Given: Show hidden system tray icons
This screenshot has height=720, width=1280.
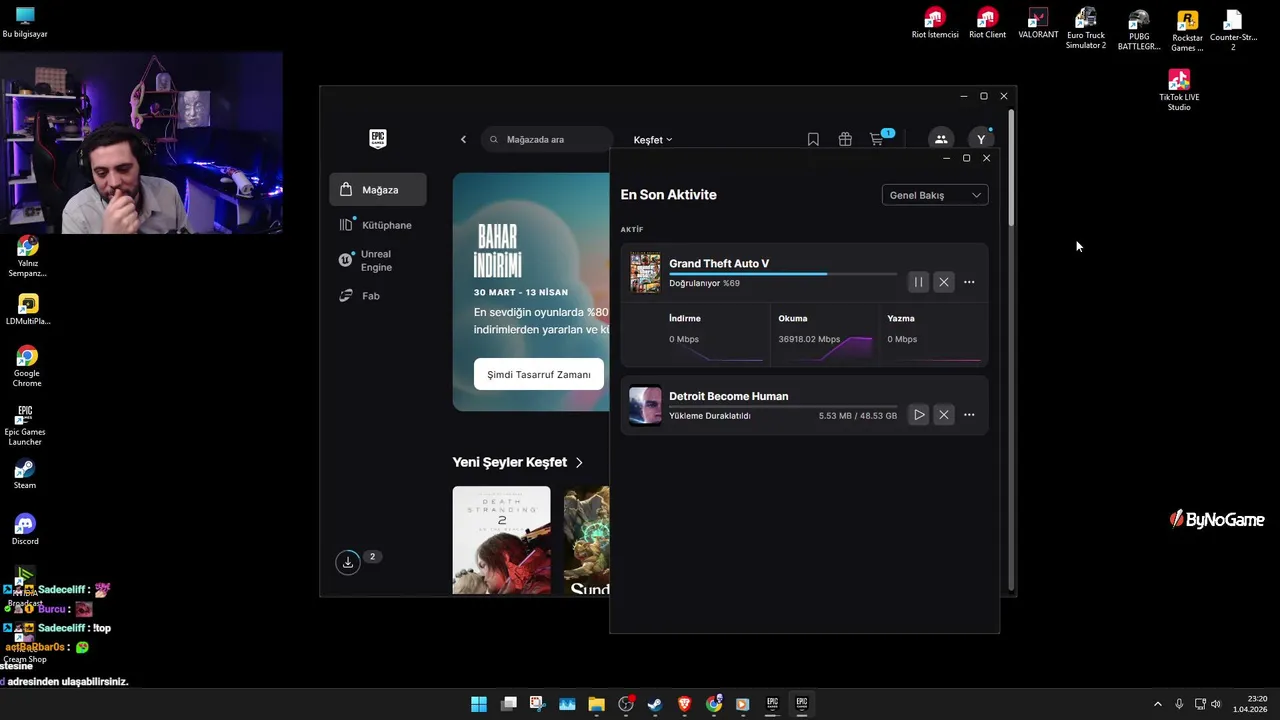Looking at the screenshot, I should [x=1158, y=704].
